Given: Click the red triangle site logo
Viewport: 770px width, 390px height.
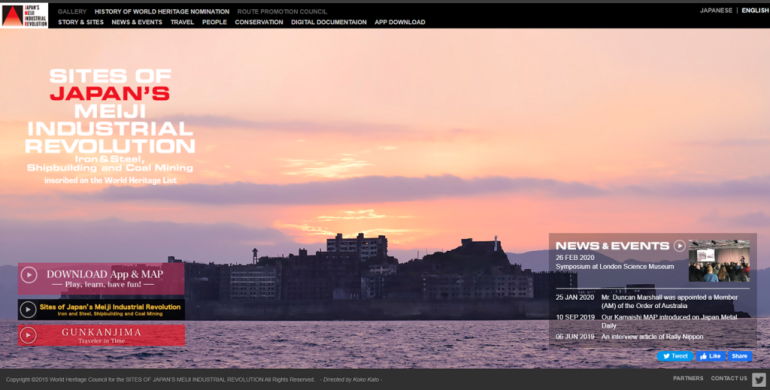Looking at the screenshot, I should click(13, 16).
